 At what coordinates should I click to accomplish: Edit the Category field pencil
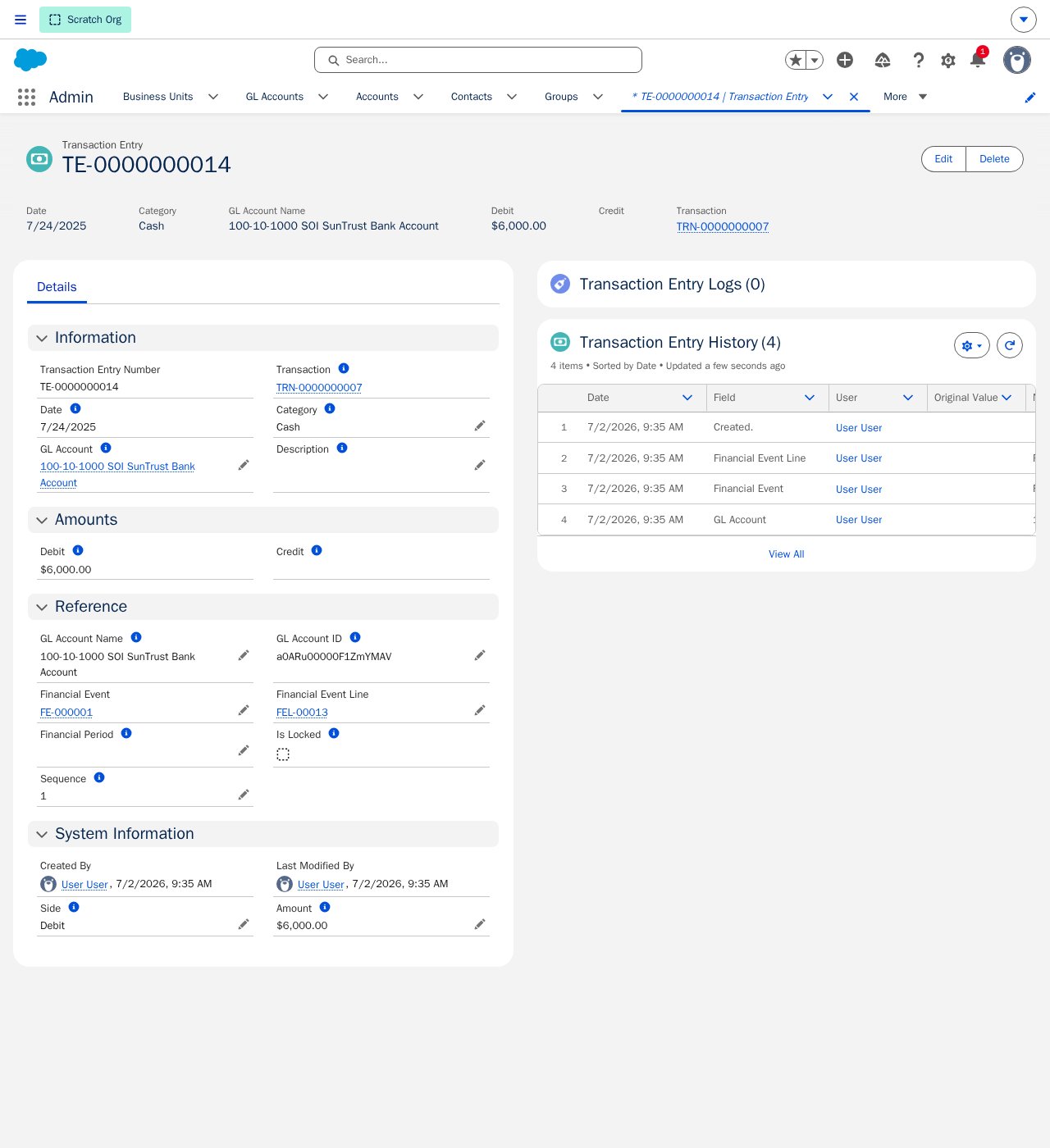480,426
